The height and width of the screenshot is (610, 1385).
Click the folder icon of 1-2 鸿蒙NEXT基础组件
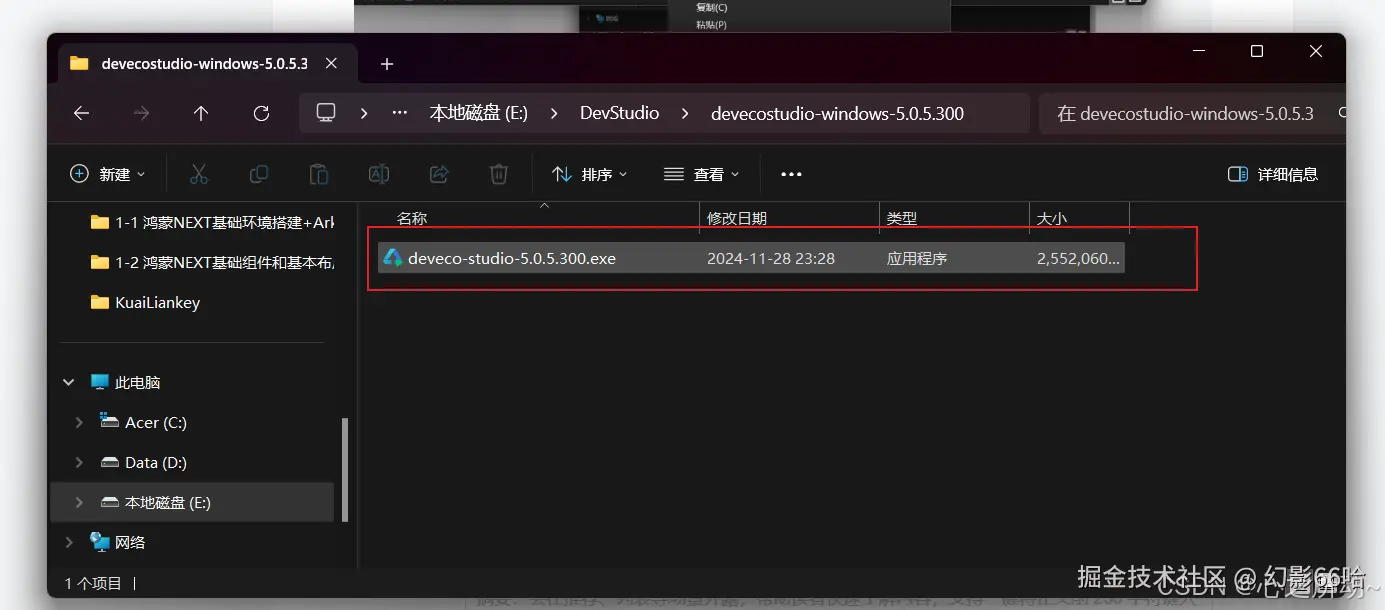pos(99,262)
